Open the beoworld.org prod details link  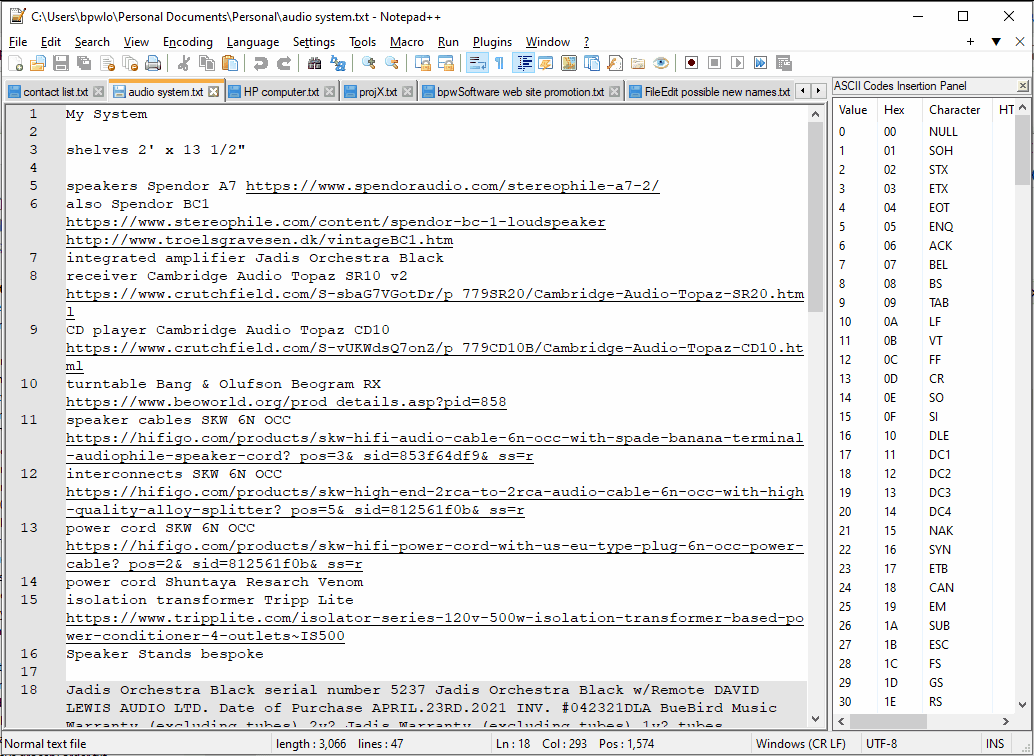tap(286, 402)
